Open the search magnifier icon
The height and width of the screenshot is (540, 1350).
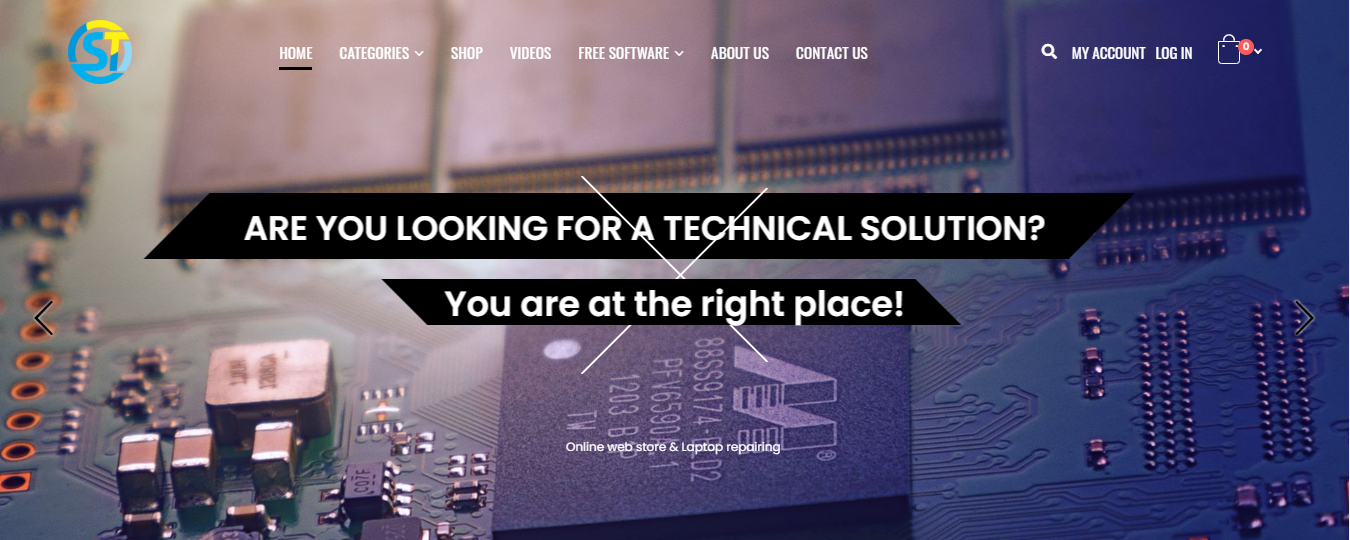pos(1049,51)
